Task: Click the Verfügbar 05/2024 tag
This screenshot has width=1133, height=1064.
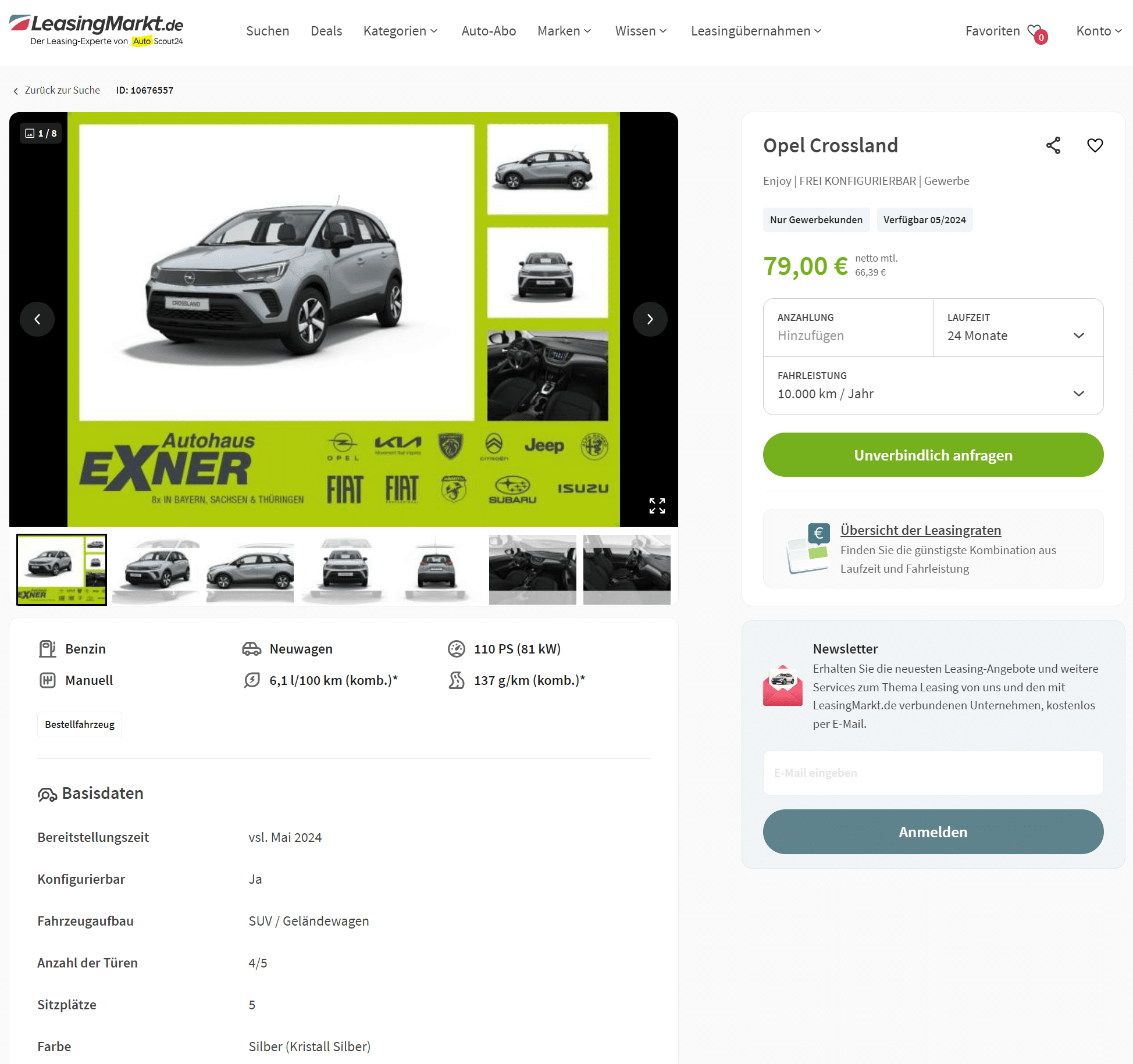Action: point(925,220)
